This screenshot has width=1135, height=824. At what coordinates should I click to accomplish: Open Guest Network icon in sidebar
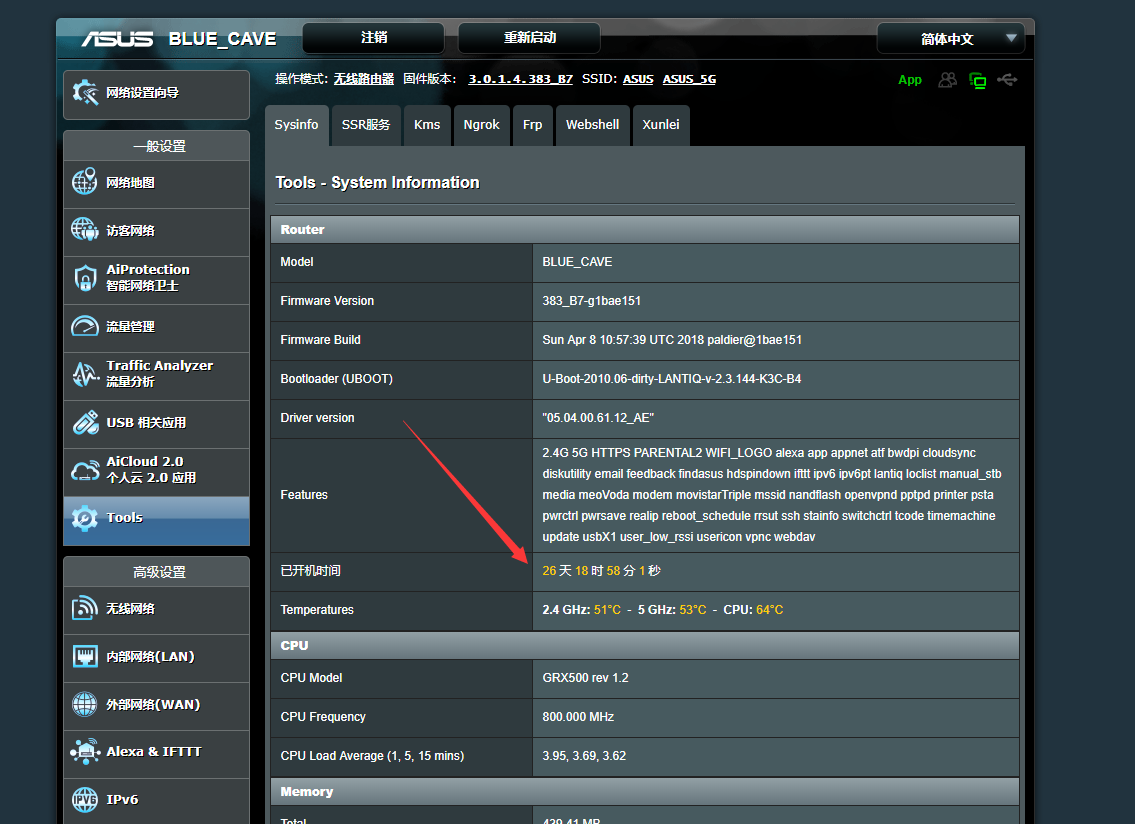point(85,230)
